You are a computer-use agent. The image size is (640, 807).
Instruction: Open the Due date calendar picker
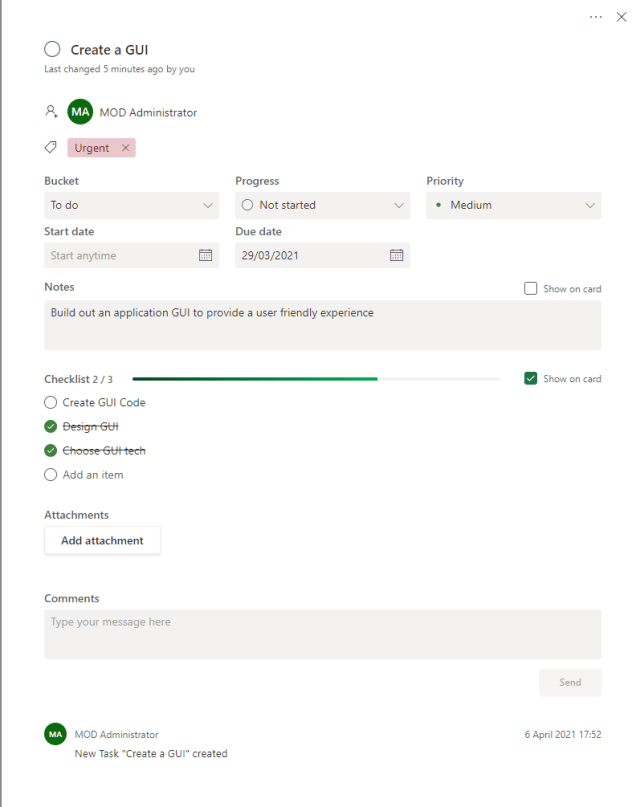[x=396, y=255]
